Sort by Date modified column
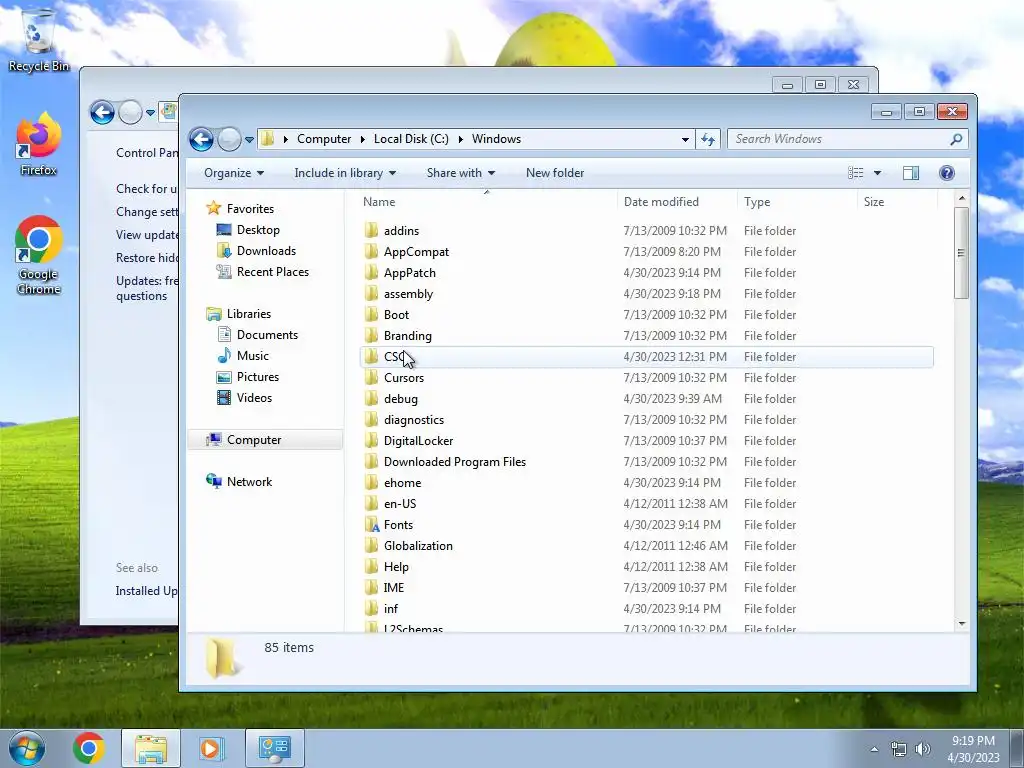1024x768 pixels. (677, 202)
